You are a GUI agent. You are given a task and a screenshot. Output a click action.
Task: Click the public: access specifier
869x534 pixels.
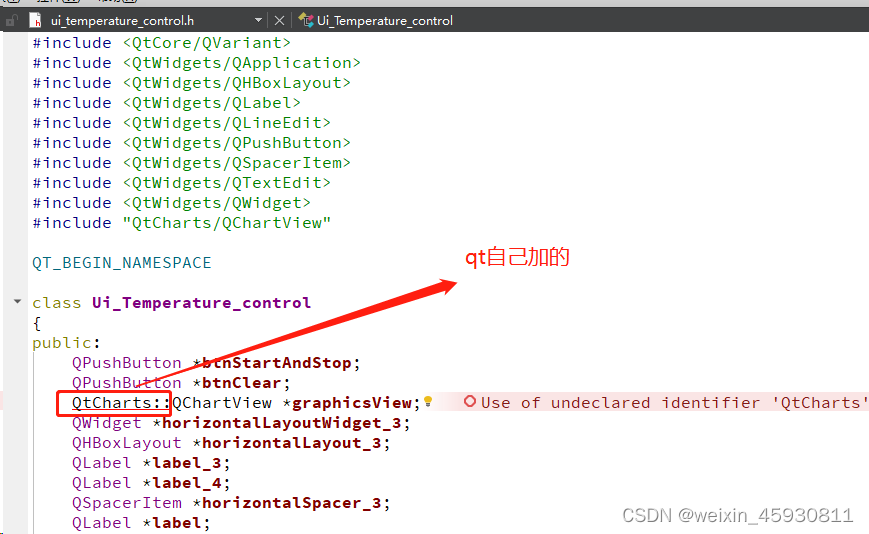click(67, 343)
